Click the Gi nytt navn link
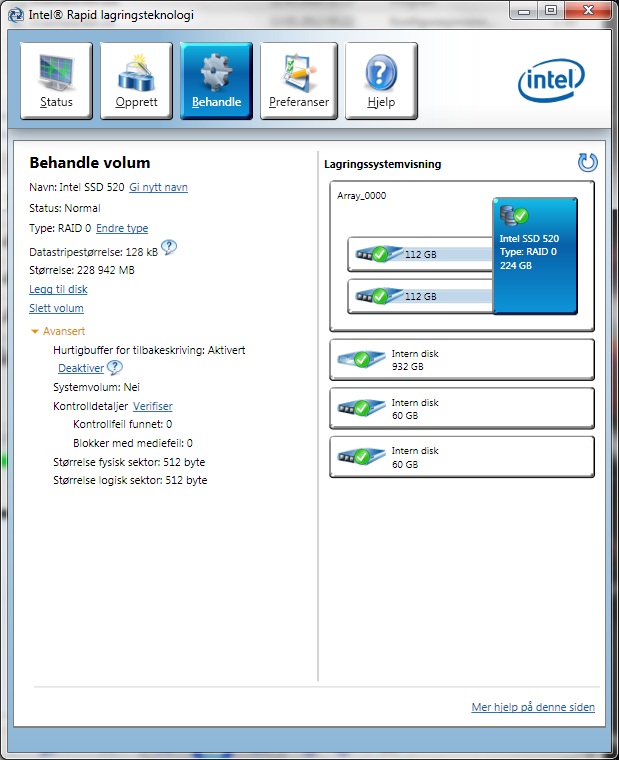The image size is (619, 760). [159, 187]
